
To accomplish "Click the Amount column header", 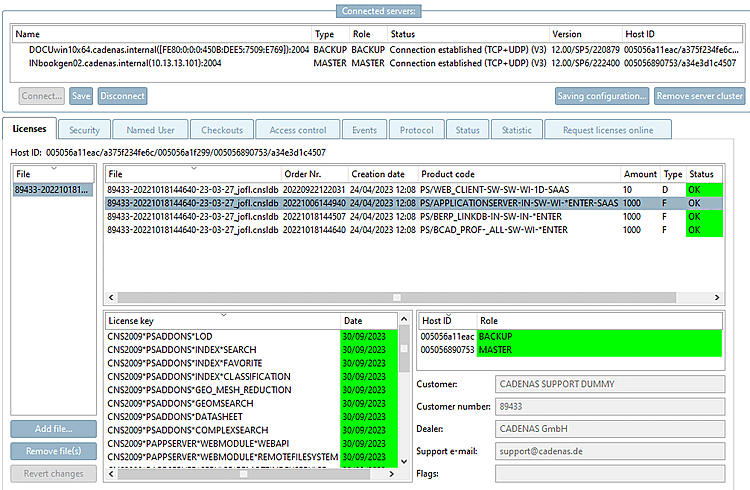I will pyautogui.click(x=640, y=174).
